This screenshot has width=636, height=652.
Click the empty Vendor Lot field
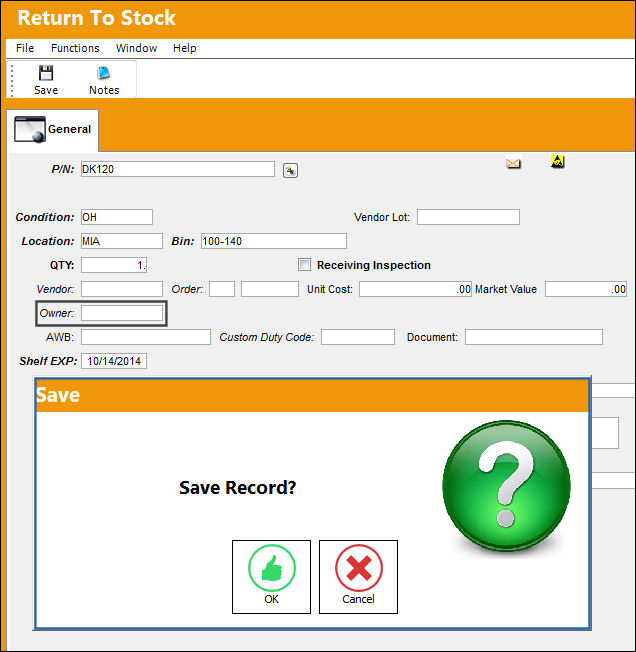point(468,217)
